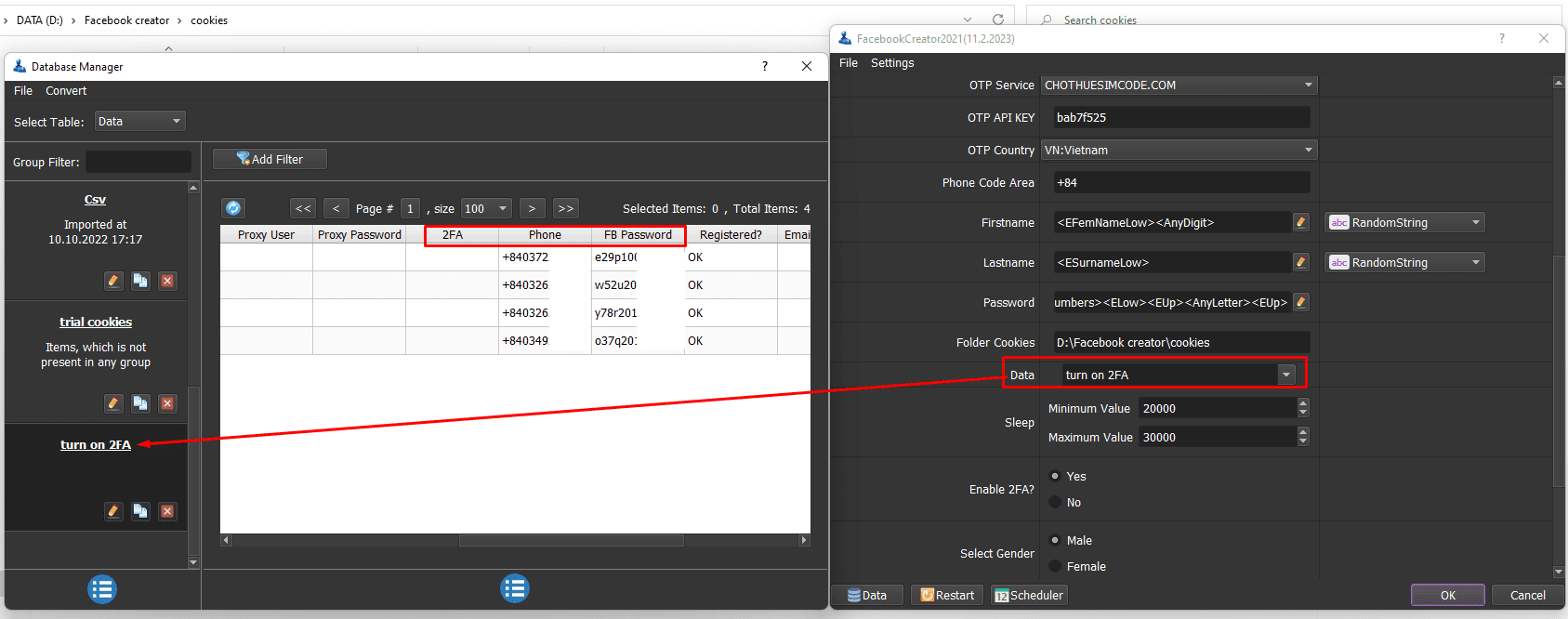Go to next page with > button

click(532, 208)
